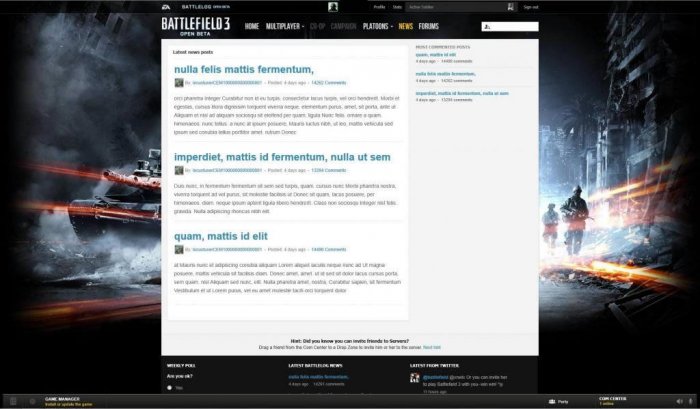Screen dimensions: 700x409
Task: Click the notifications icon beside Sign out
Action: (510, 7)
